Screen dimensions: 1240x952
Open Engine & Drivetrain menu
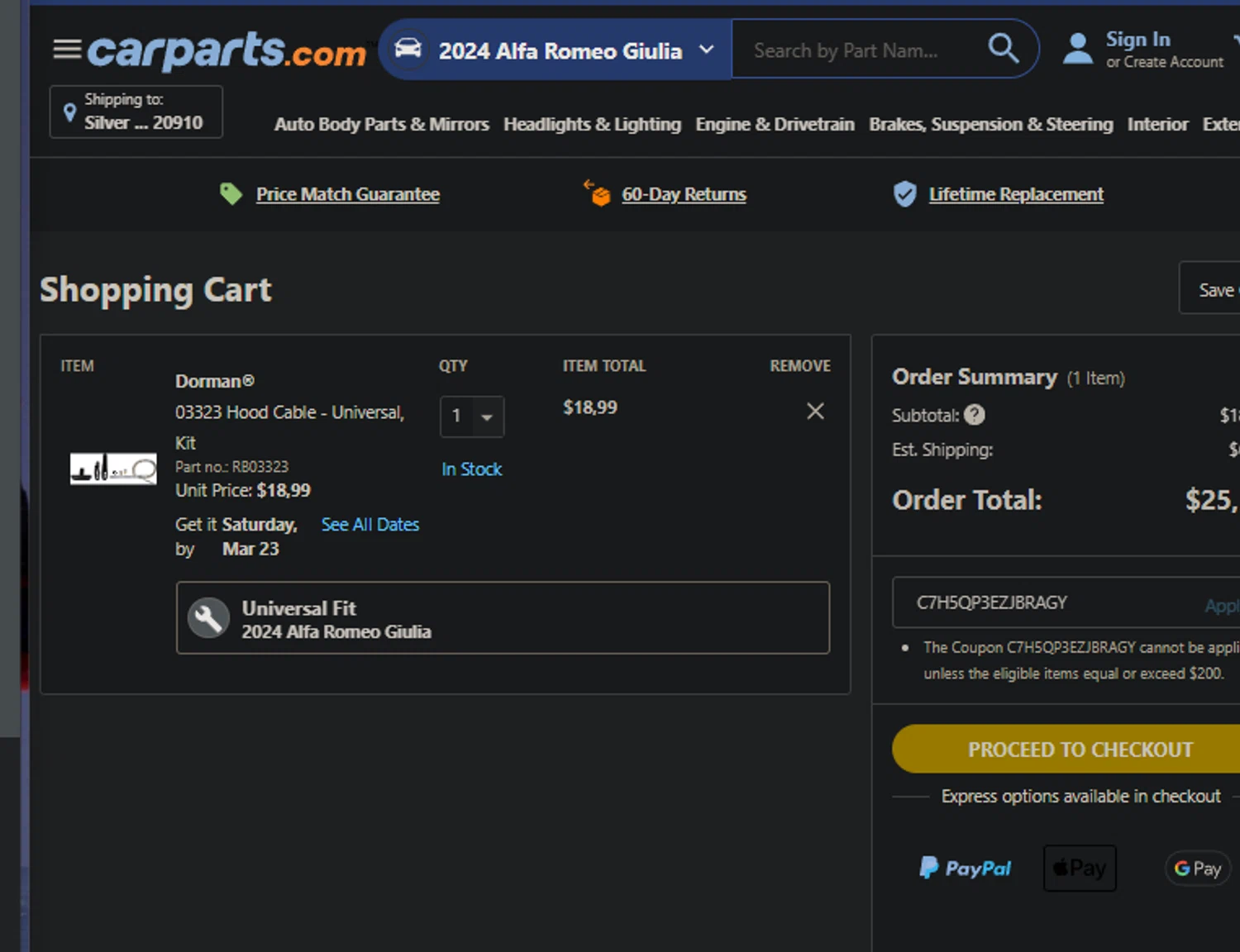pos(775,124)
